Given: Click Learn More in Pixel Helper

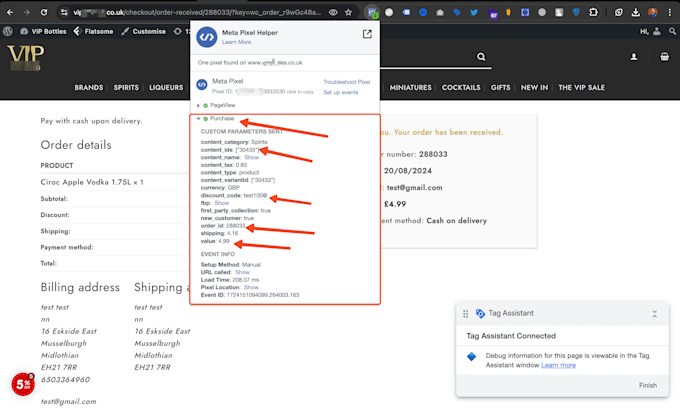Looking at the screenshot, I should (x=236, y=42).
